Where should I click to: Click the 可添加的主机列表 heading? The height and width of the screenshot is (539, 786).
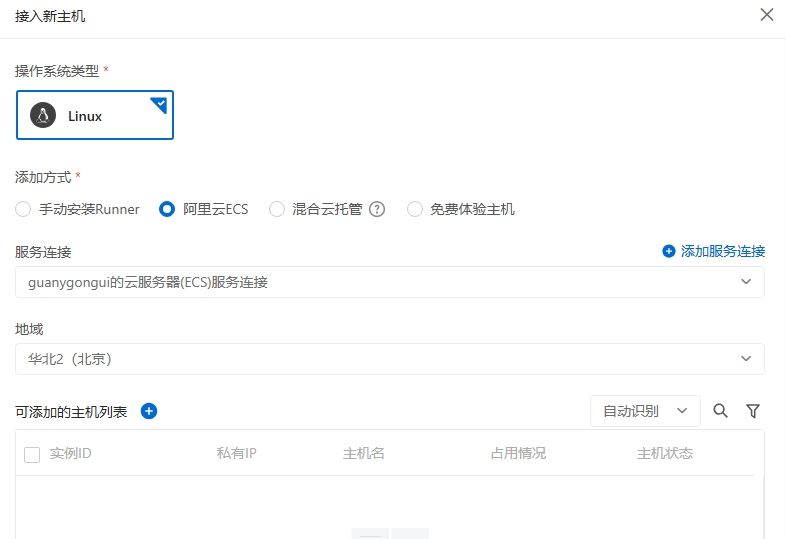click(x=71, y=412)
